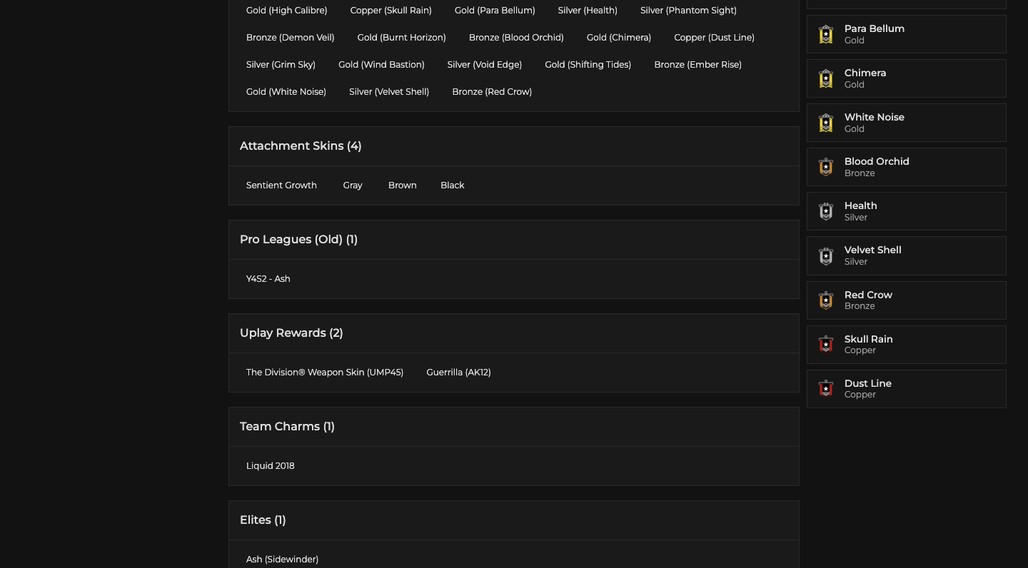Screen dimensions: 1028x568
Task: Click the Para Bellum Gold rank badge icon
Action: (825, 34)
